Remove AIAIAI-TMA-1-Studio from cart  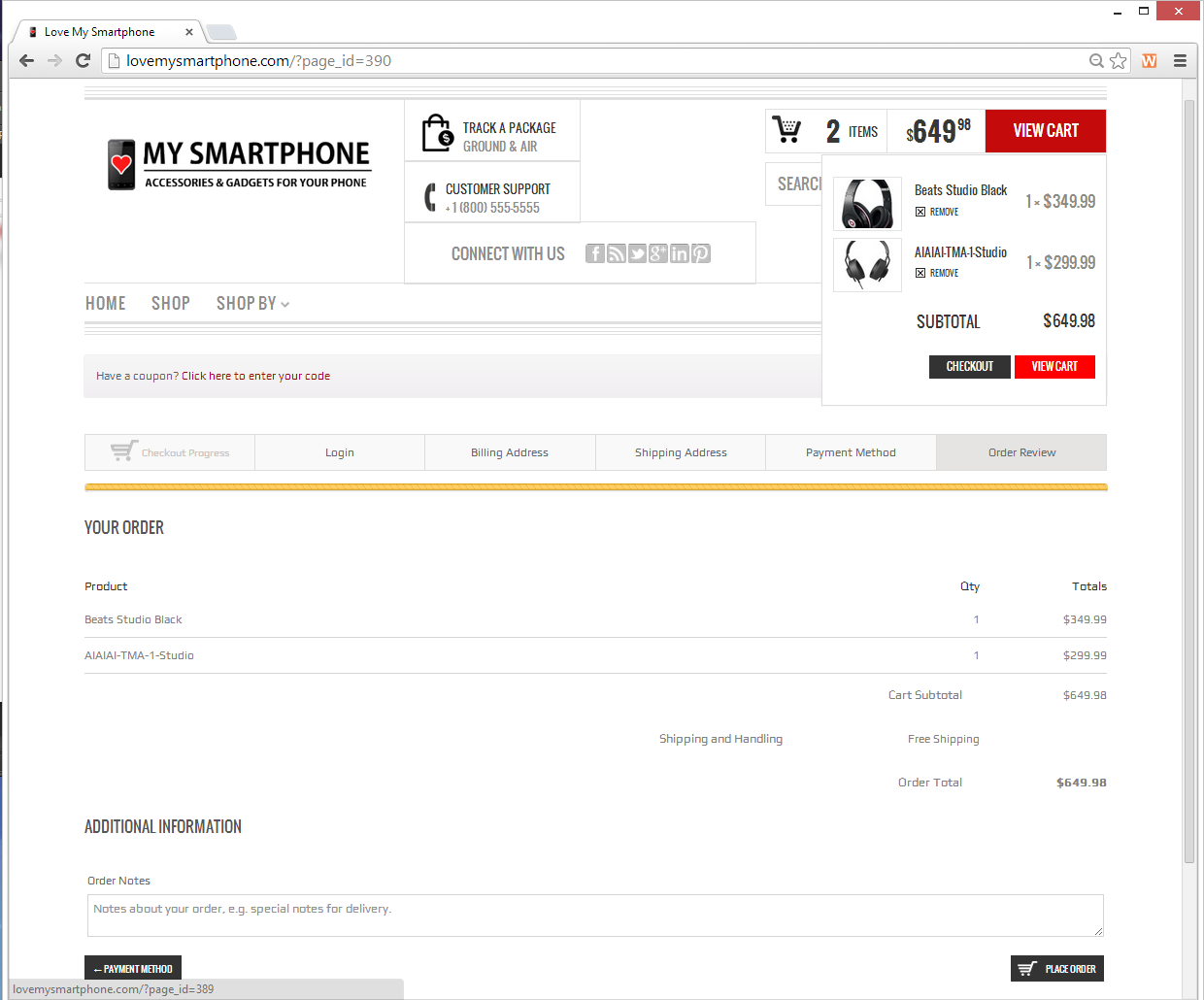pyautogui.click(x=937, y=273)
